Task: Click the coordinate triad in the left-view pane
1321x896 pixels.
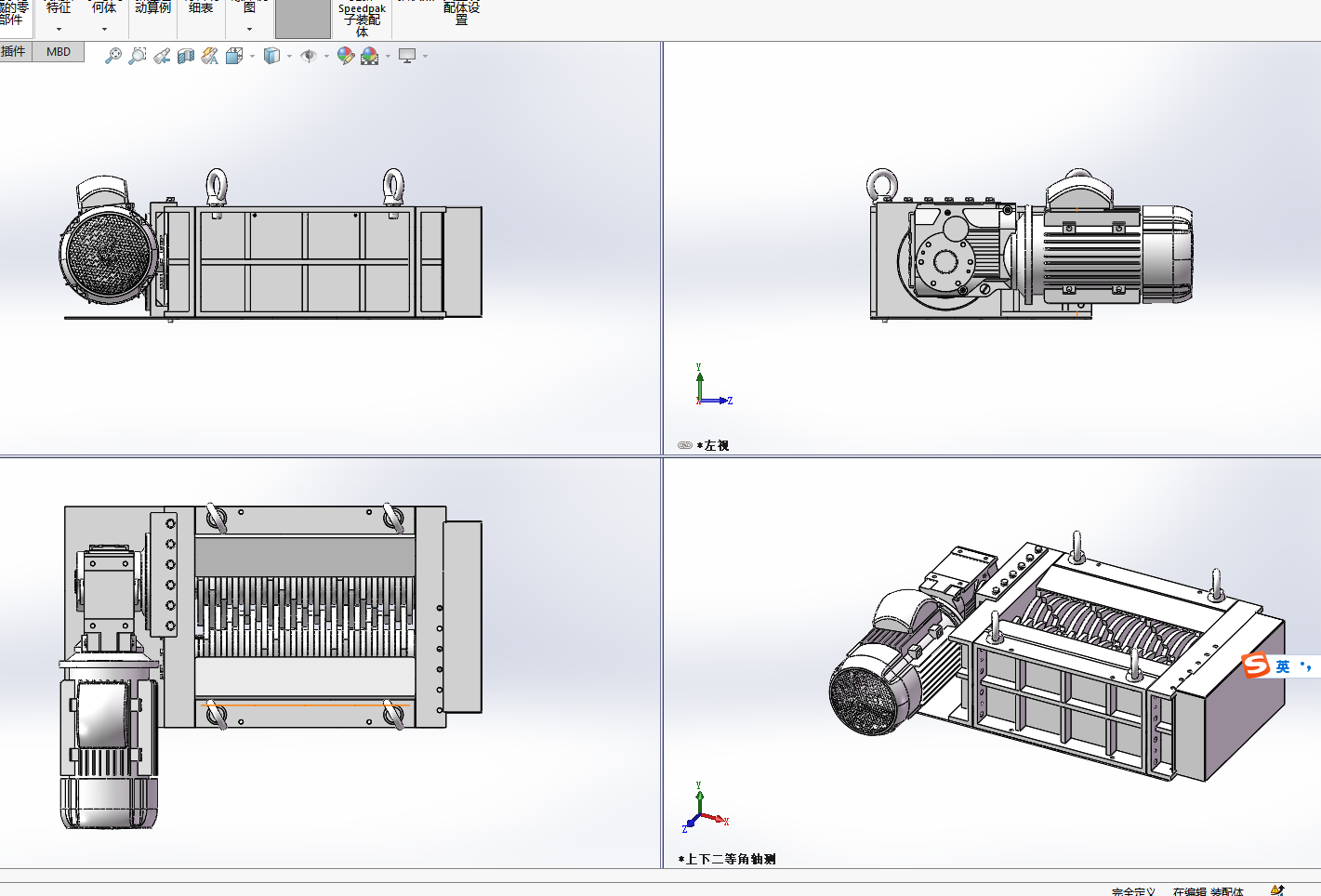Action: pyautogui.click(x=713, y=386)
